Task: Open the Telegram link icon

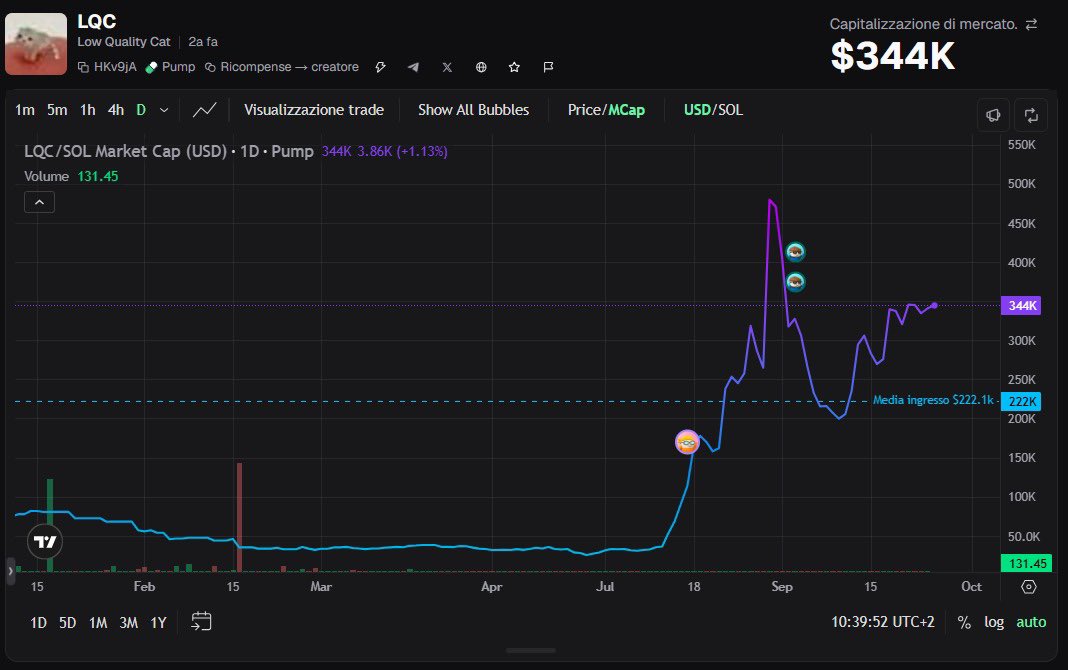Action: tap(413, 67)
